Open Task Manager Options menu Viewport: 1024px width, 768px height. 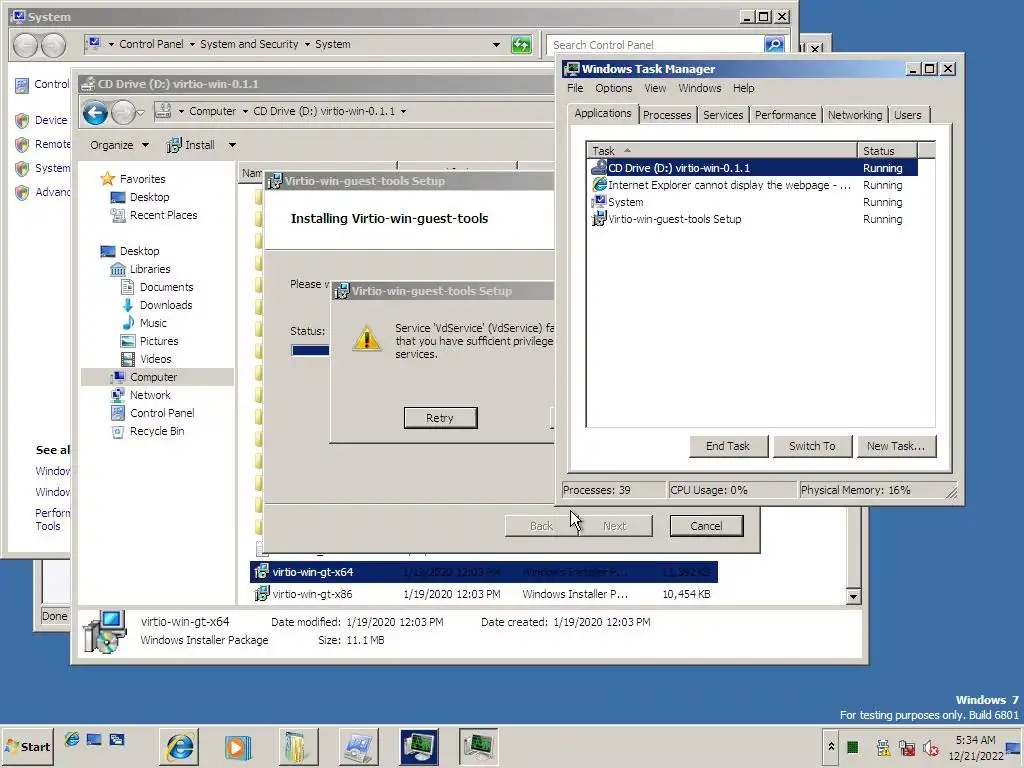(613, 88)
